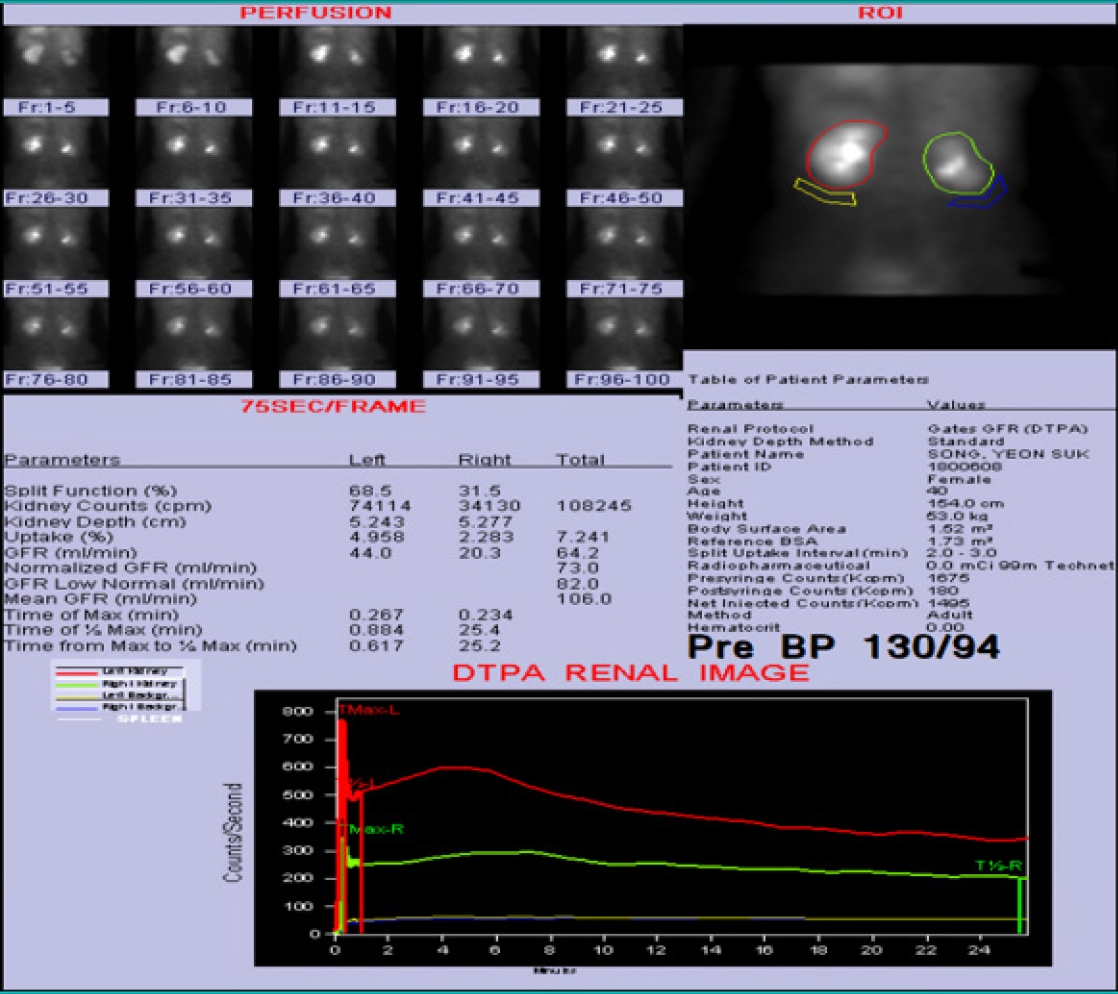
Task: Click the Fr:96-100 perfusion frame
Action: click(625, 334)
